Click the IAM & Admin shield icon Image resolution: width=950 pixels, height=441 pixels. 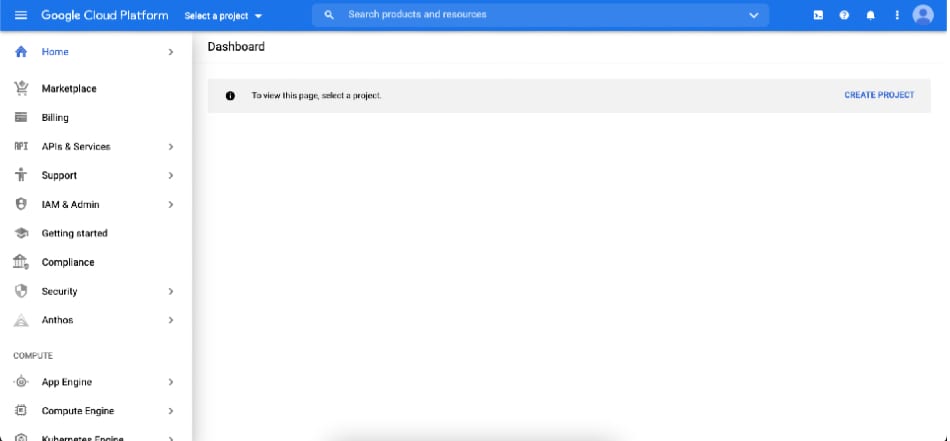(x=21, y=204)
